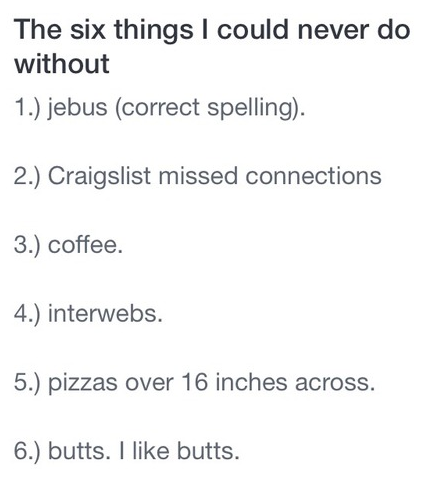Click the word "jebus"
Screen dimensions: 428x491
pyautogui.click(x=77, y=108)
